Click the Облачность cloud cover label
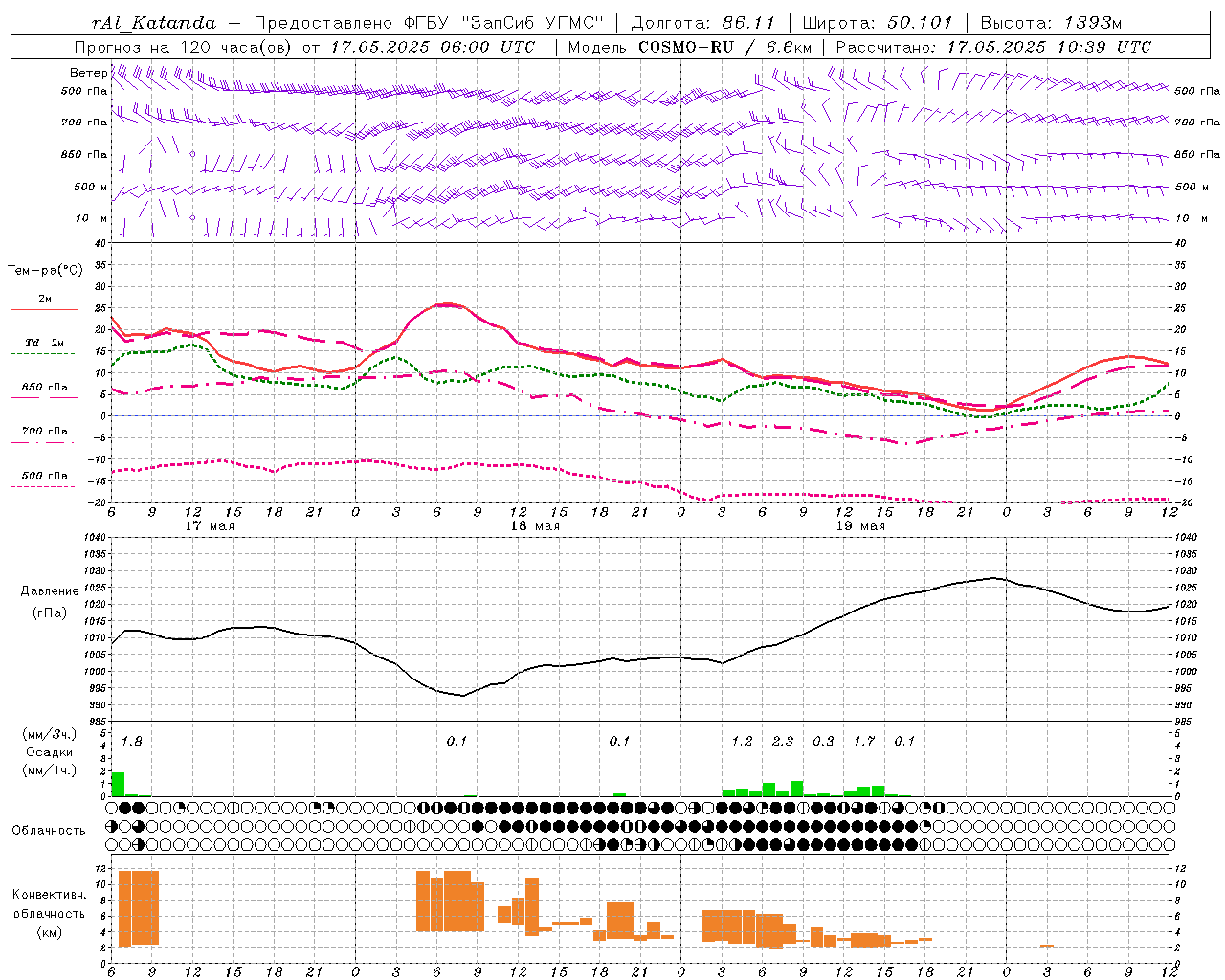This screenshot has height=980, width=1225. pyautogui.click(x=49, y=831)
